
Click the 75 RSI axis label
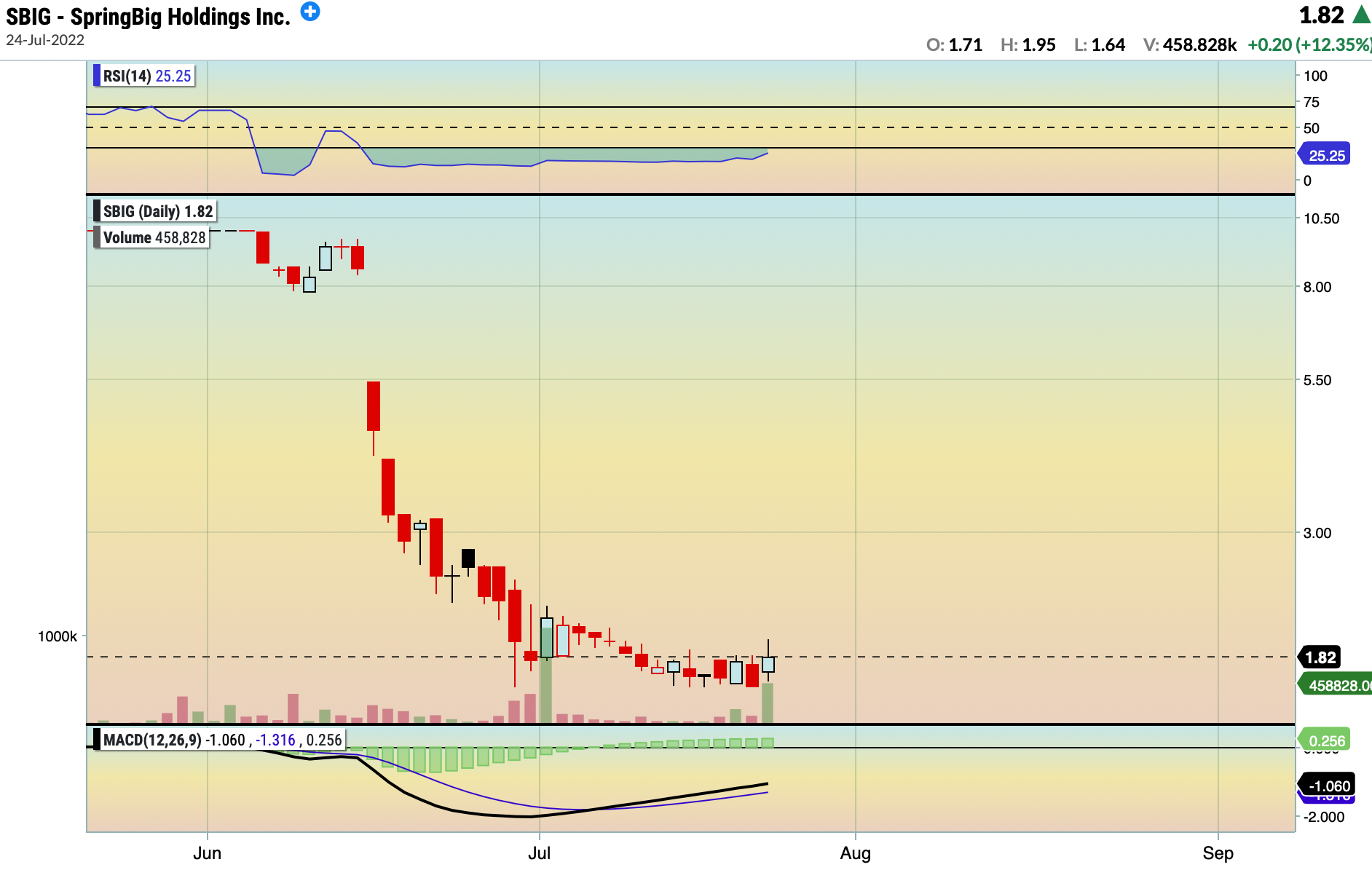[1312, 102]
